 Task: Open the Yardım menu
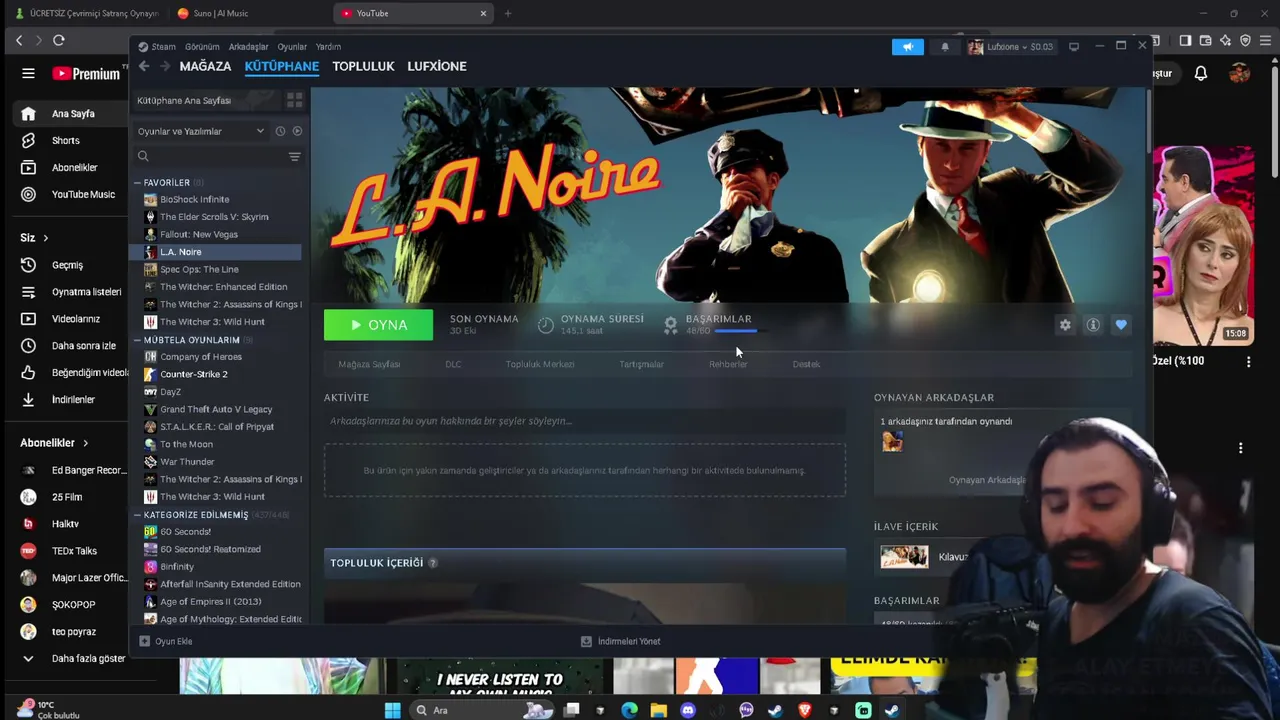tap(328, 47)
